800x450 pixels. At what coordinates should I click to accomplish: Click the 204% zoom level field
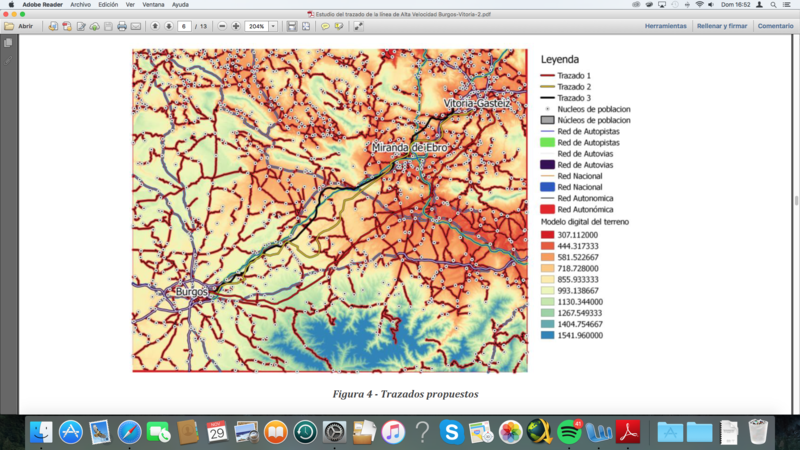click(257, 26)
